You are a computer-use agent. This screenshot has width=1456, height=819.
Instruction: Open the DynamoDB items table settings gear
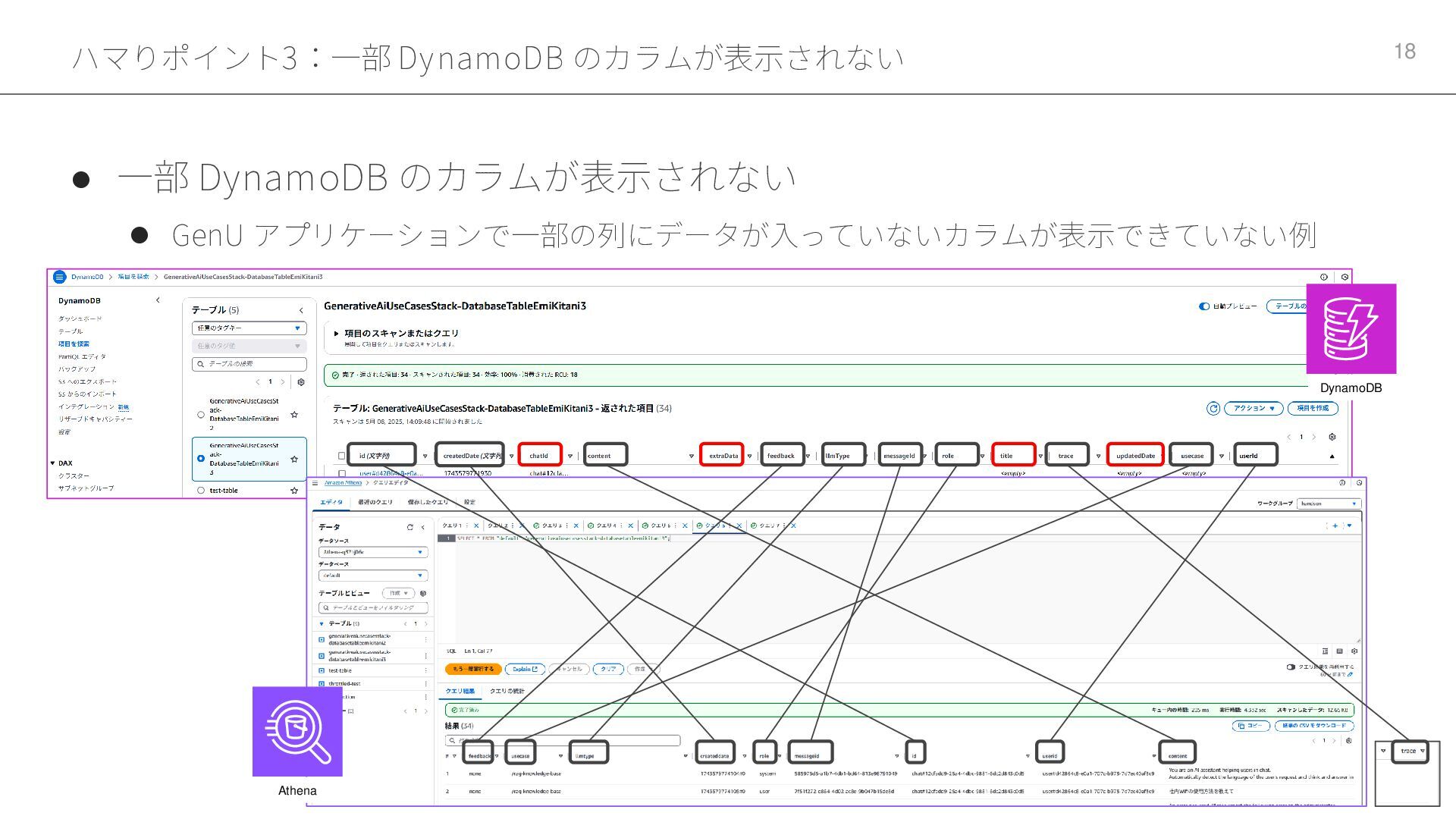pos(1332,437)
